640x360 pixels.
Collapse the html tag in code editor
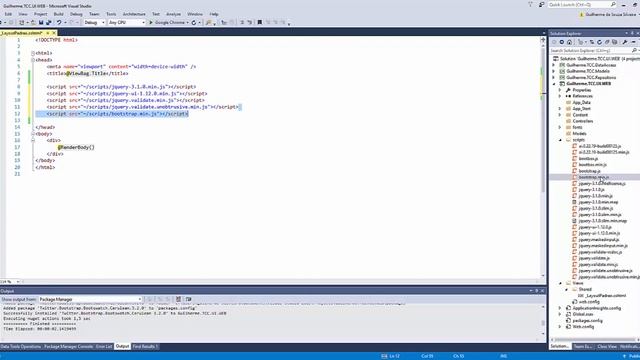33,53
